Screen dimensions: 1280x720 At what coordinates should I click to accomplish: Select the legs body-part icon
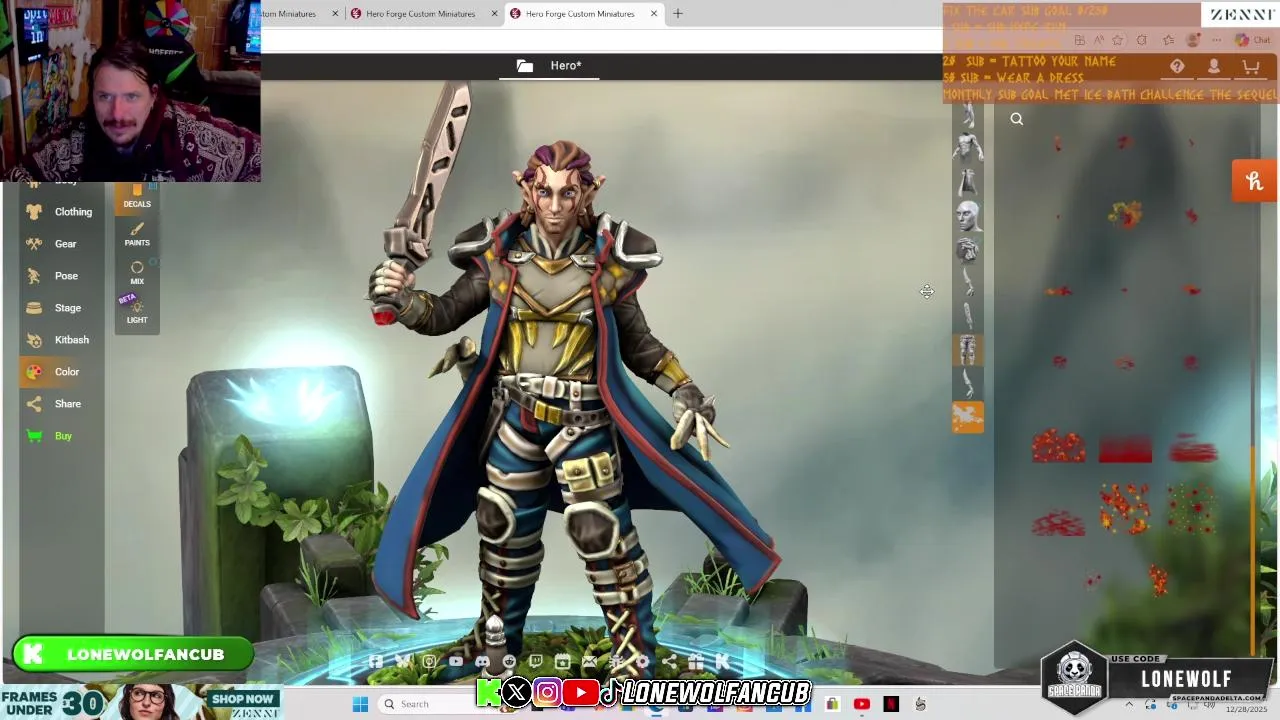[967, 350]
